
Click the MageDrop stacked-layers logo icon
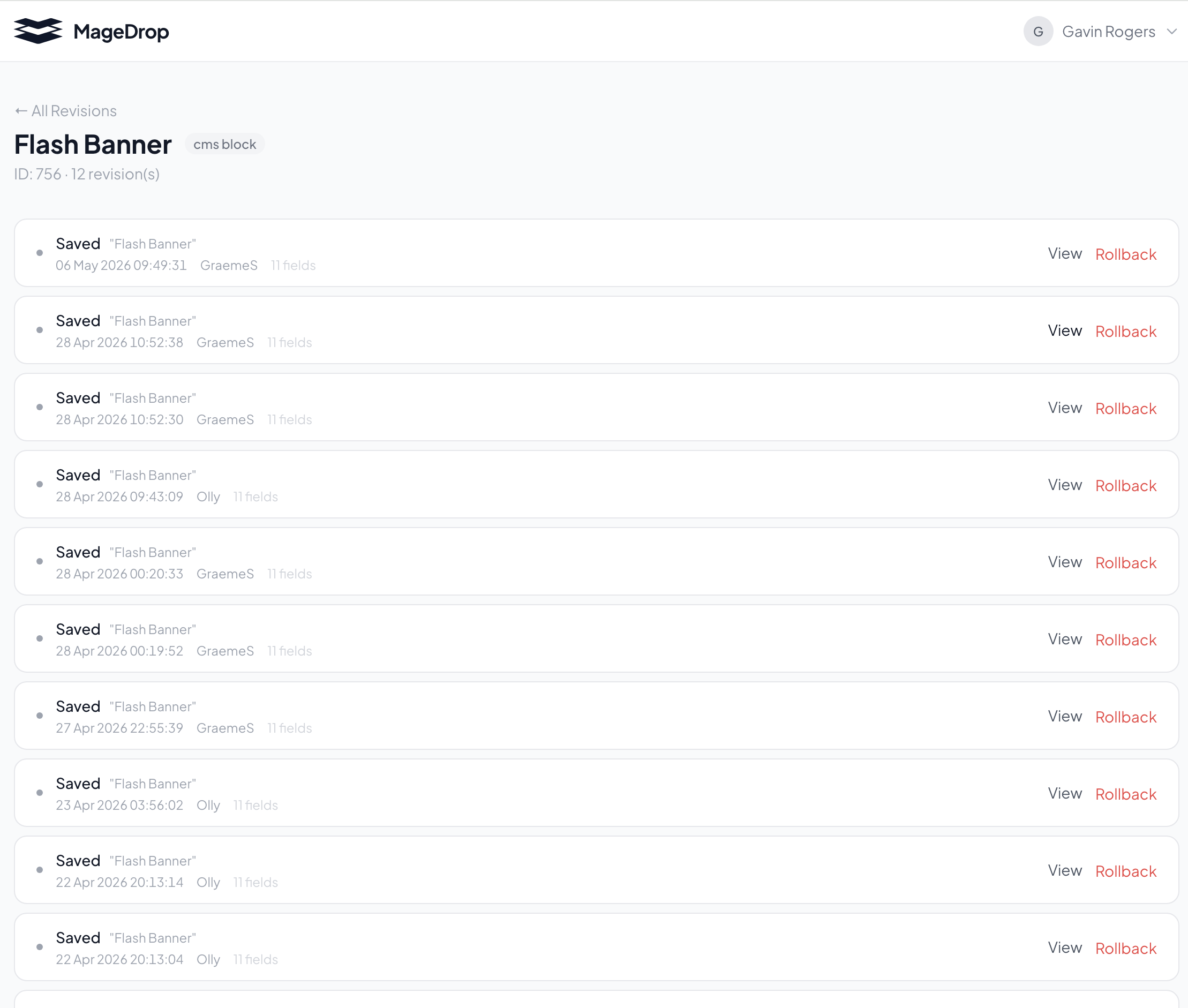pos(38,31)
